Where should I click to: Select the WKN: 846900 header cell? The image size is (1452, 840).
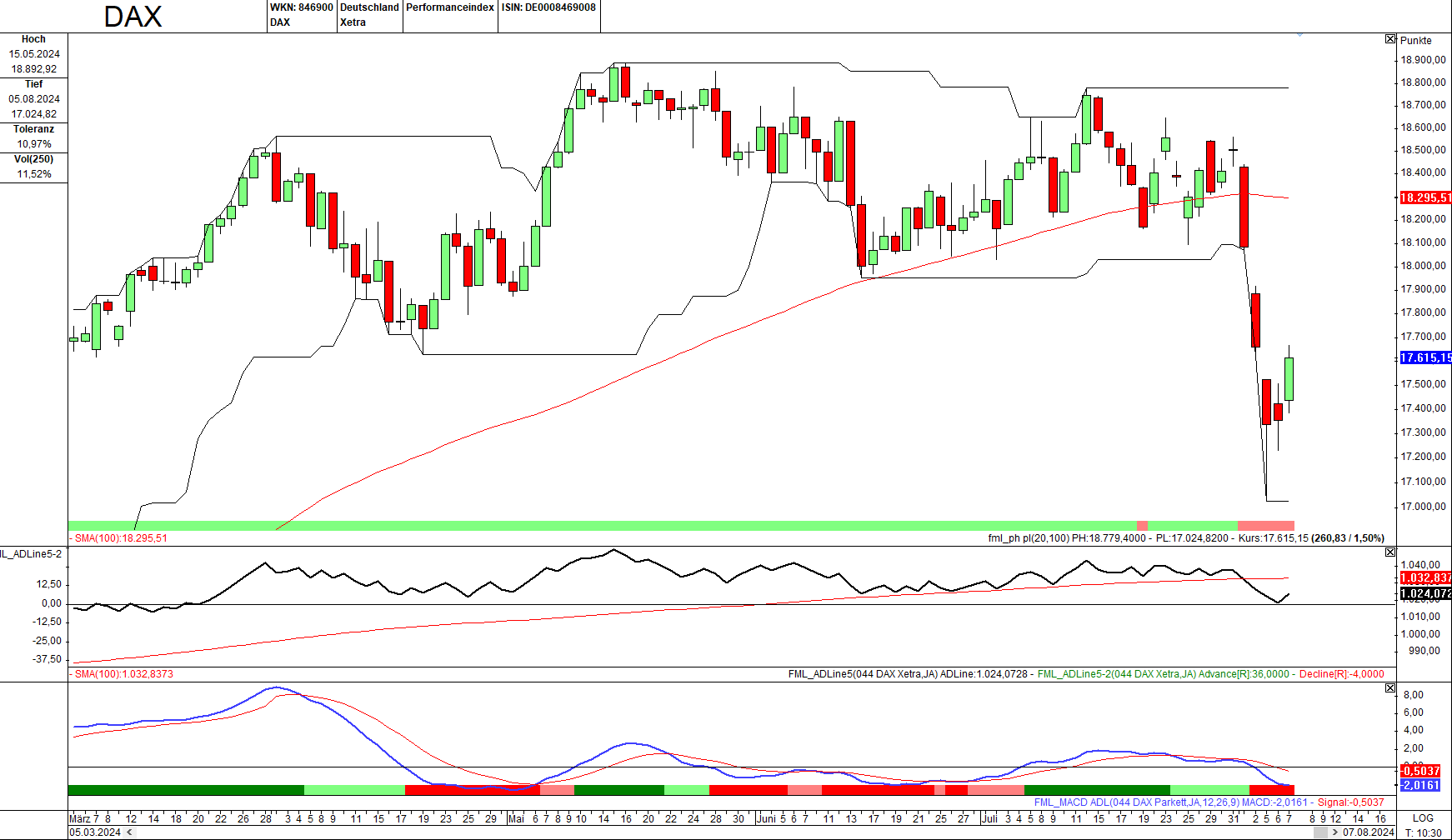301,7
